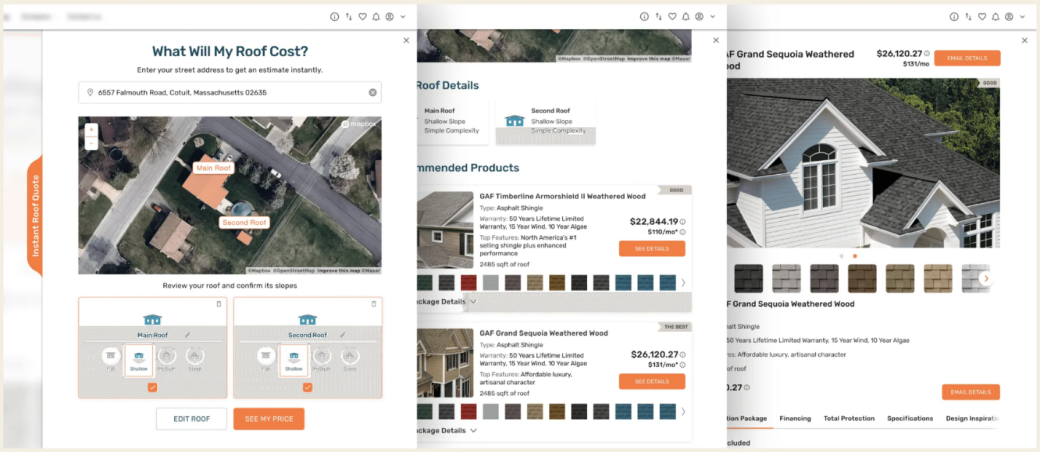Open the Total Protection tab
The height and width of the screenshot is (452, 1040).
tap(849, 418)
